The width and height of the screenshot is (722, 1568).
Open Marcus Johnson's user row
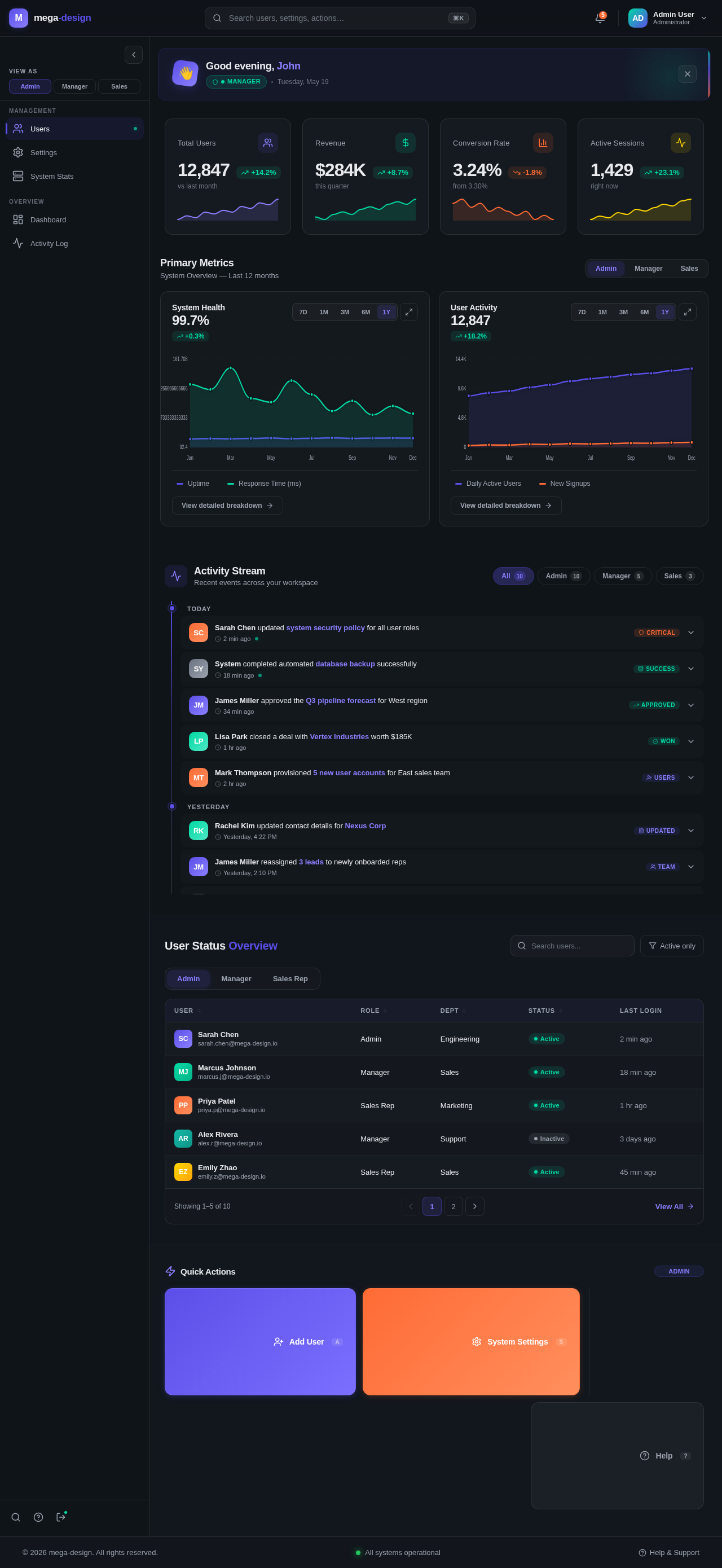434,1072
